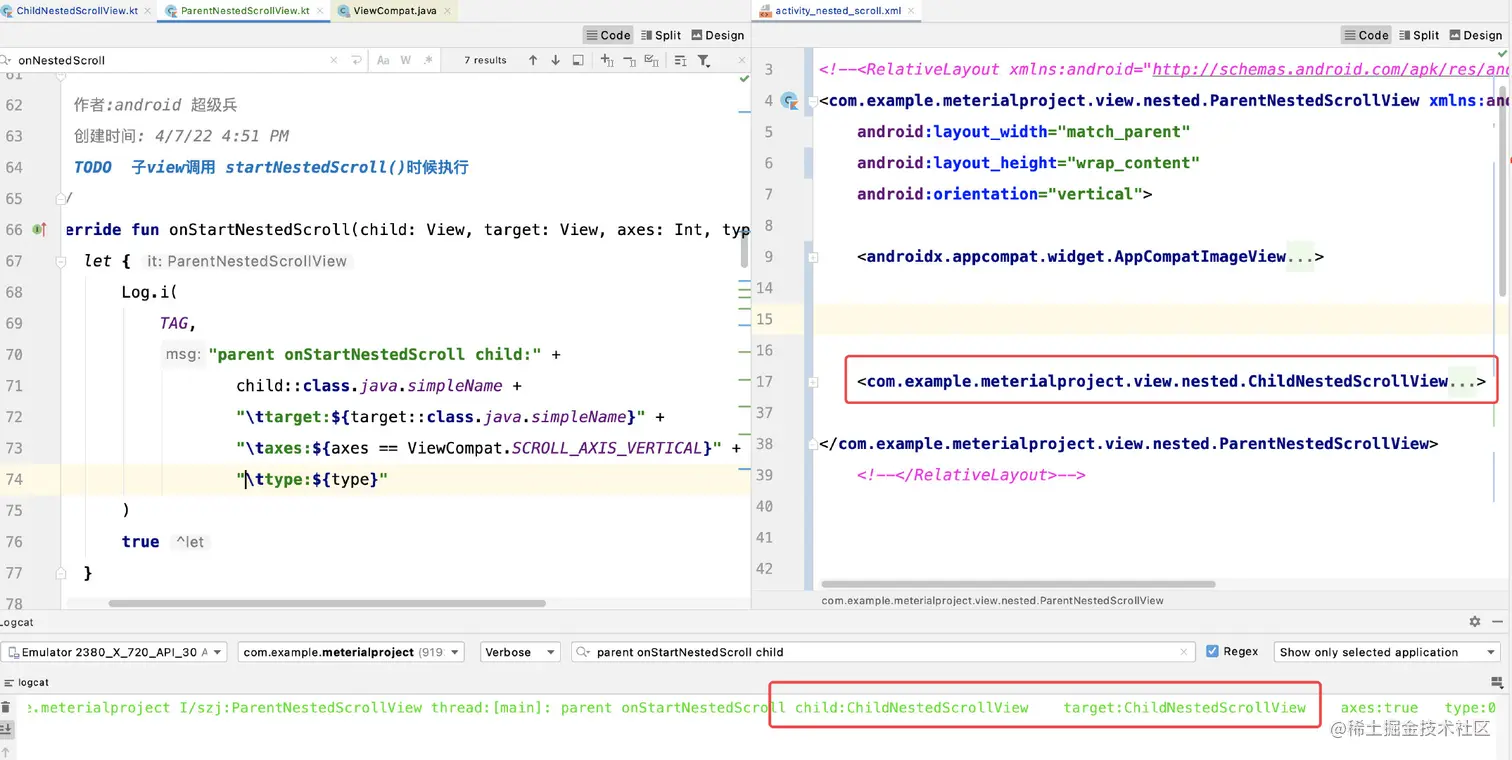This screenshot has height=760, width=1512.
Task: Unselect occurrence icon in search bar
Action: point(629,60)
